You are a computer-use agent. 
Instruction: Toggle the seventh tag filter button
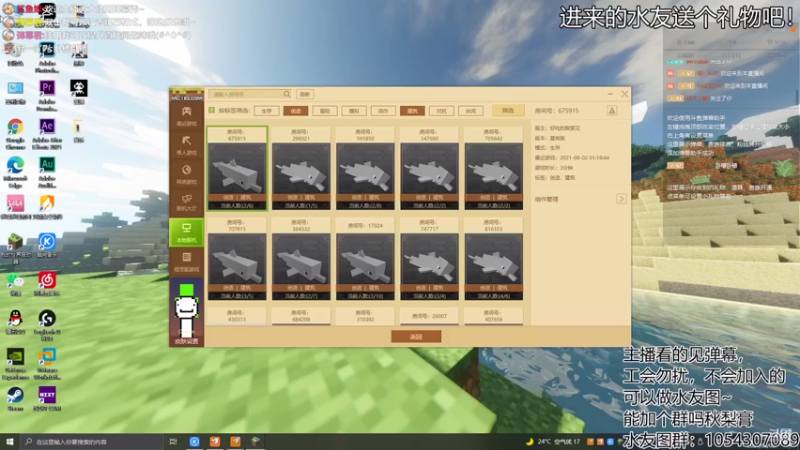441,111
